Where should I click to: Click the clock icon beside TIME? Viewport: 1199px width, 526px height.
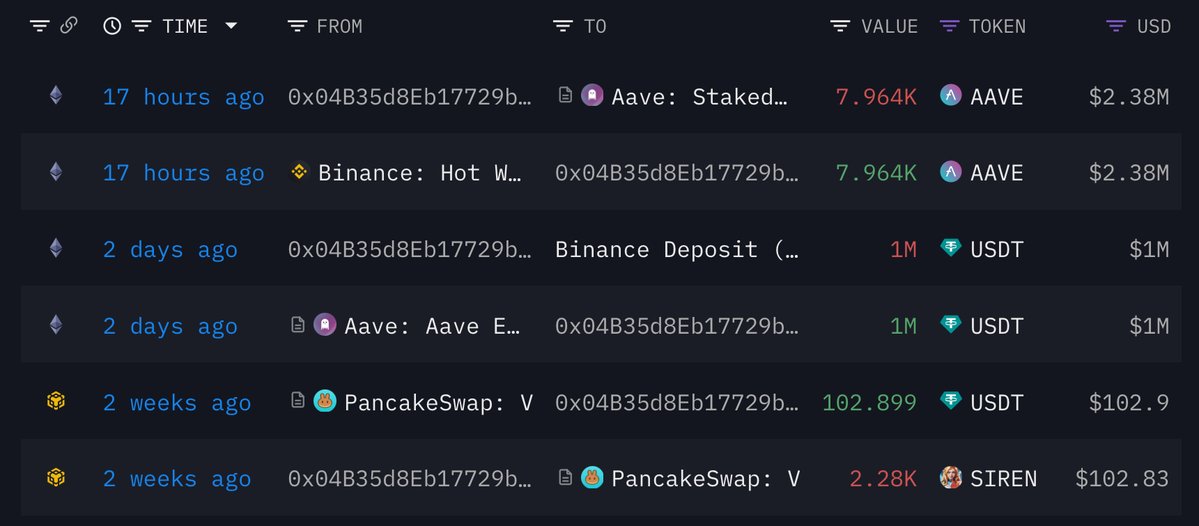112,26
